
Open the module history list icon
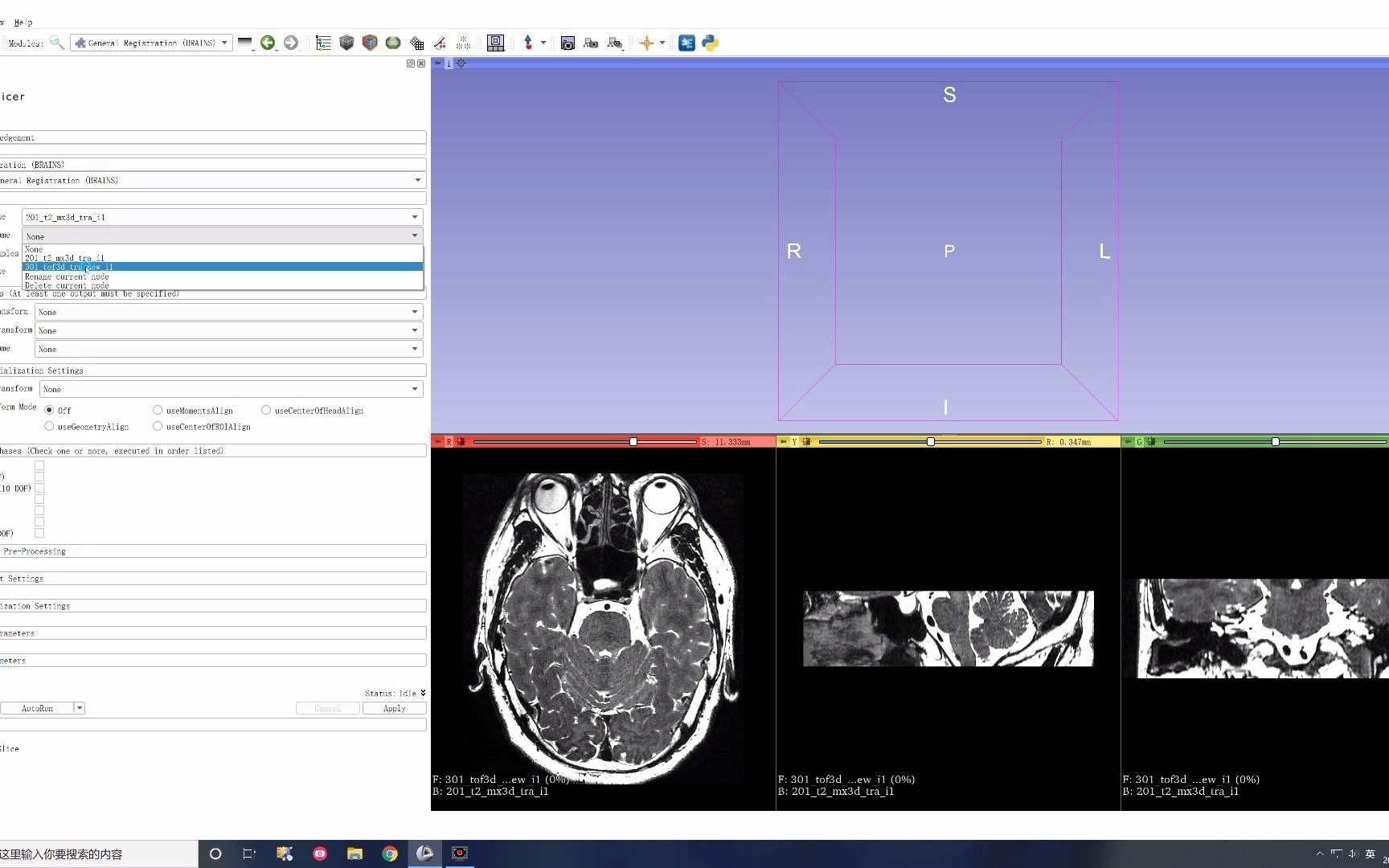point(245,43)
